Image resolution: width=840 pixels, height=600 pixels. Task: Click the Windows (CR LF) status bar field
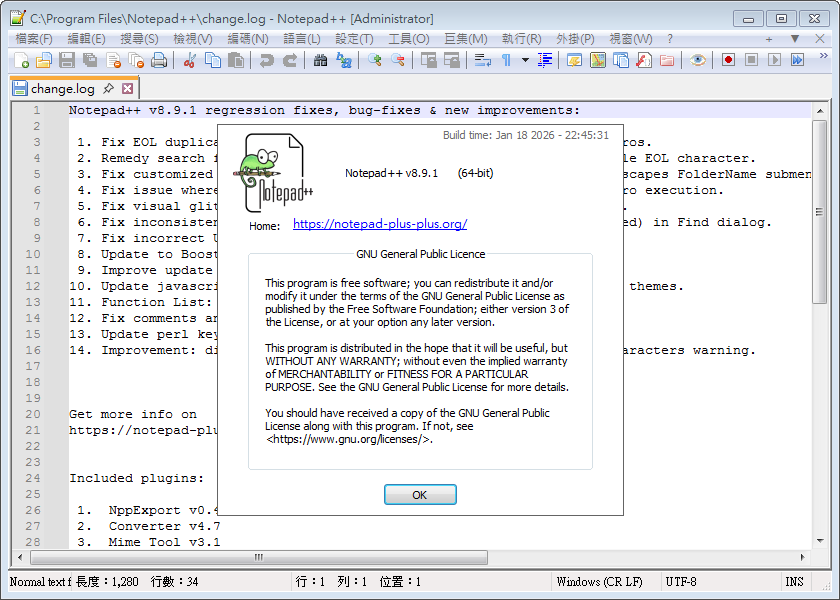coord(605,581)
